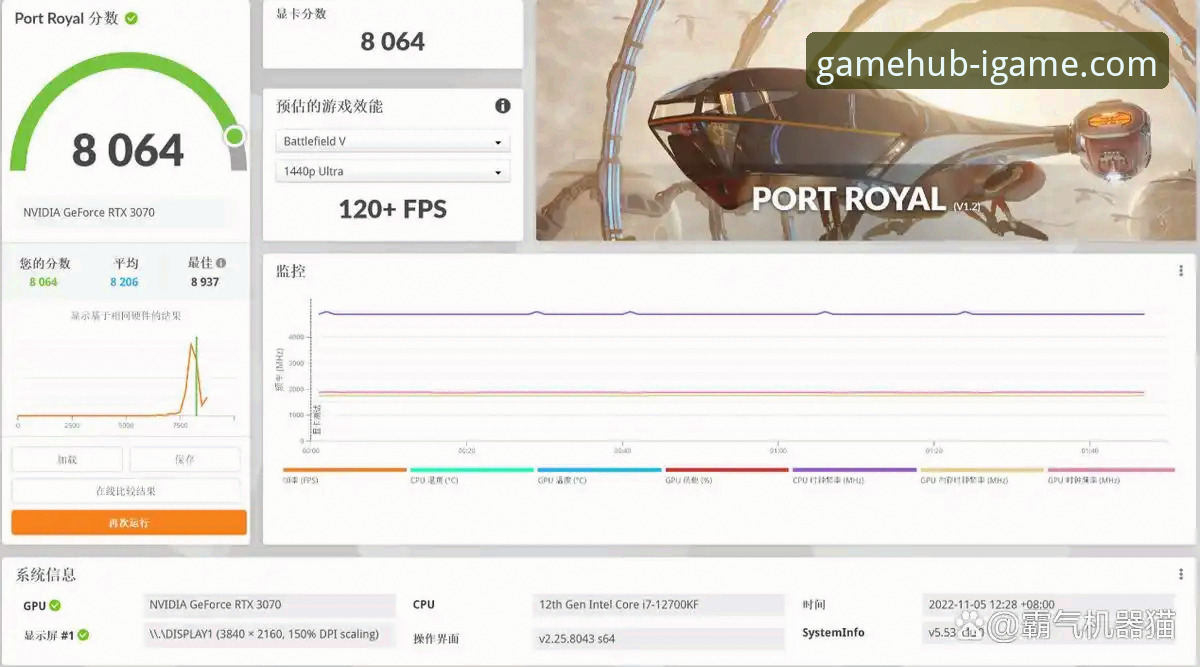1200x667 pixels.
Task: Click the green check icon beside Port Royal score
Action: [132, 18]
